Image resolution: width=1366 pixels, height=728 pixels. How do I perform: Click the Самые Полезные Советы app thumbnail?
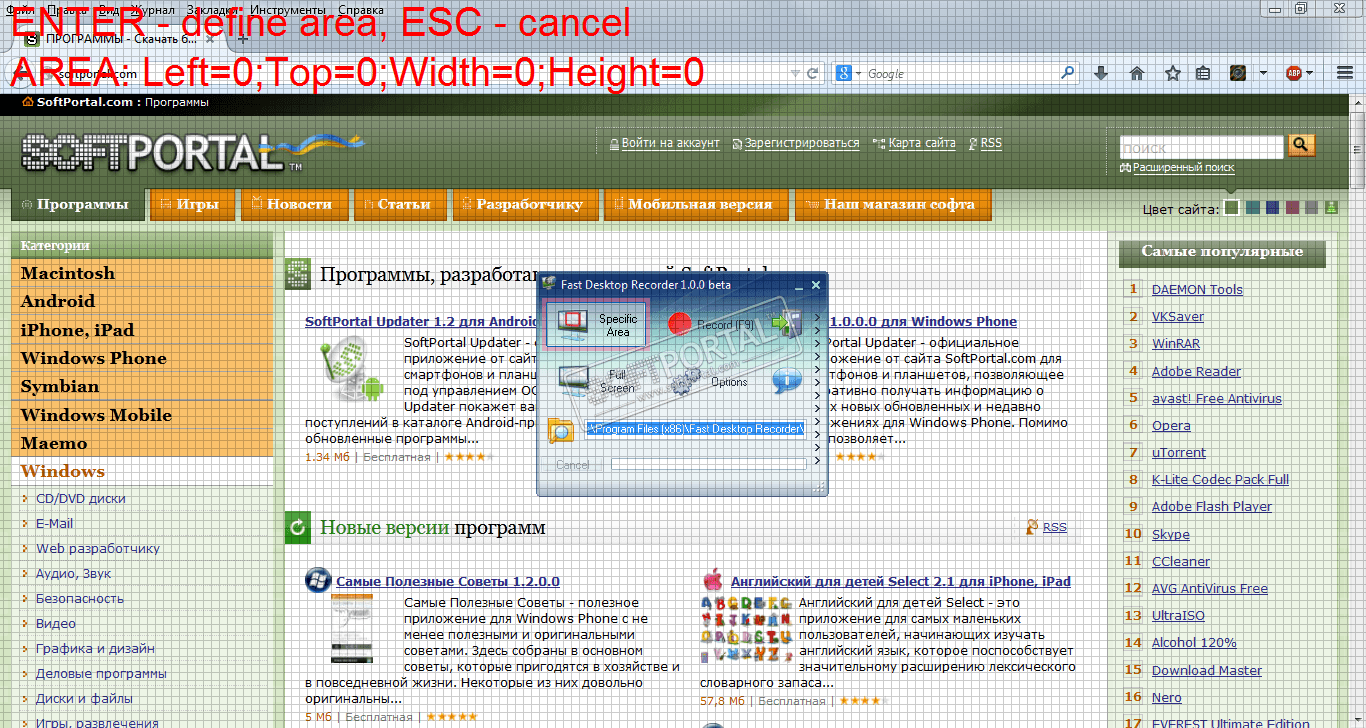(x=352, y=629)
